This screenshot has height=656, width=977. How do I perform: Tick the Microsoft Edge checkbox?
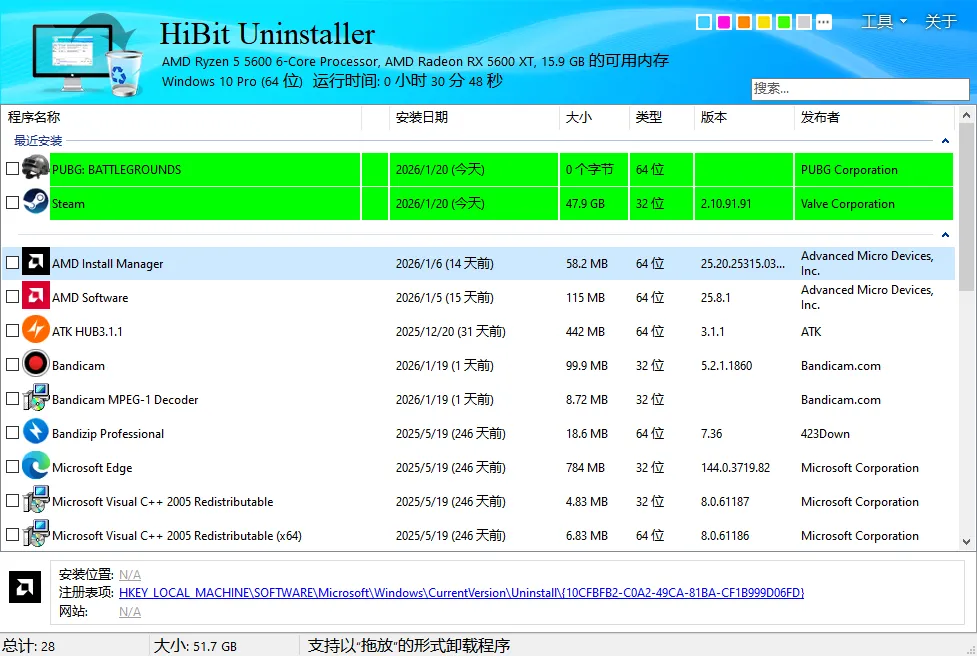(12, 467)
